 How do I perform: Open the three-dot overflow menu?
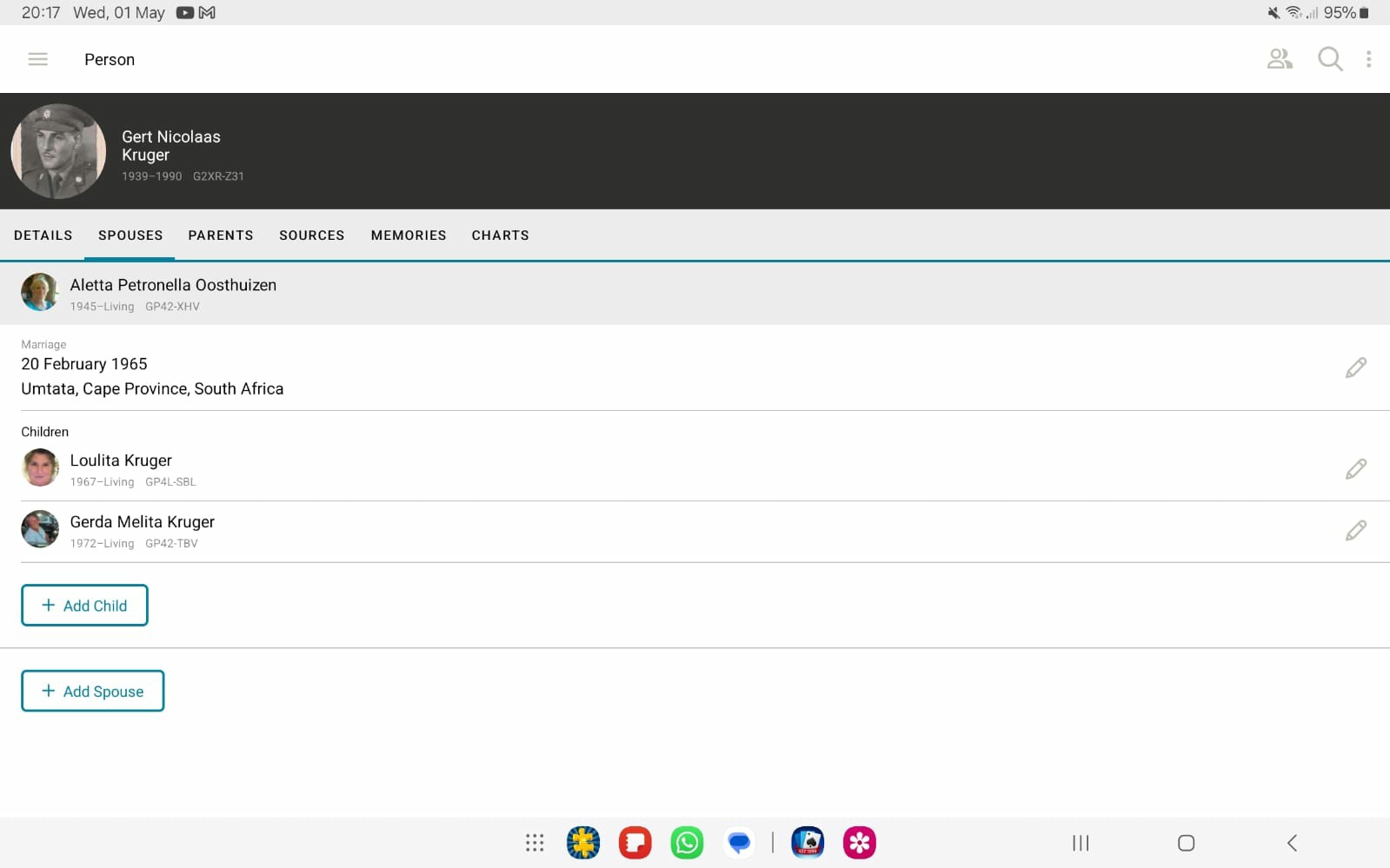tap(1368, 59)
